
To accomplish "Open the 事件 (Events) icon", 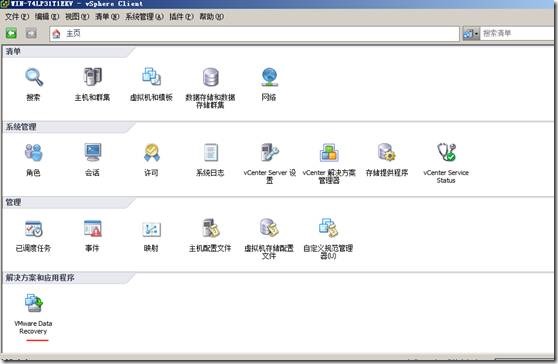I will (x=93, y=228).
